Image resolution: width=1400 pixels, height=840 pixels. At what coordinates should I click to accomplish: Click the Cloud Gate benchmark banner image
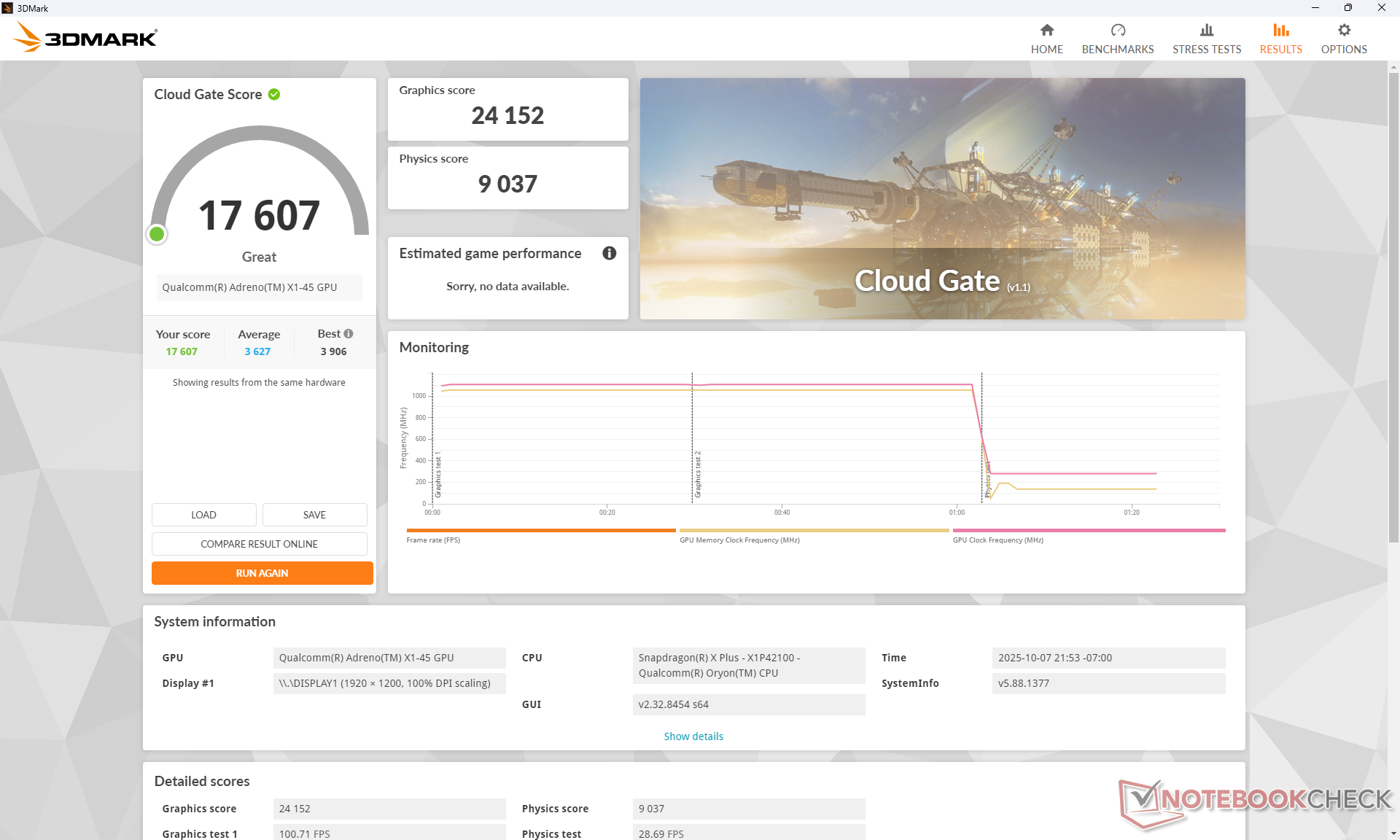(x=941, y=198)
